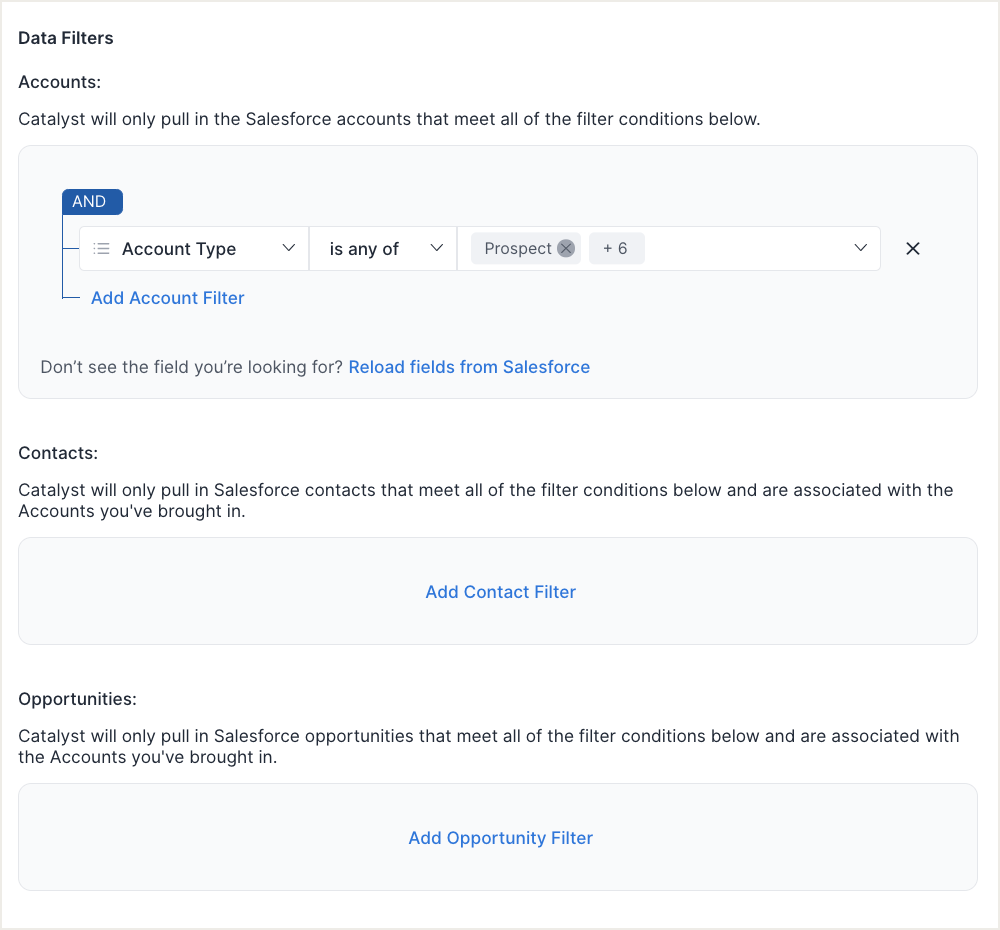1000x930 pixels.
Task: Click the chevron arrow in Account Type field
Action: coord(289,249)
